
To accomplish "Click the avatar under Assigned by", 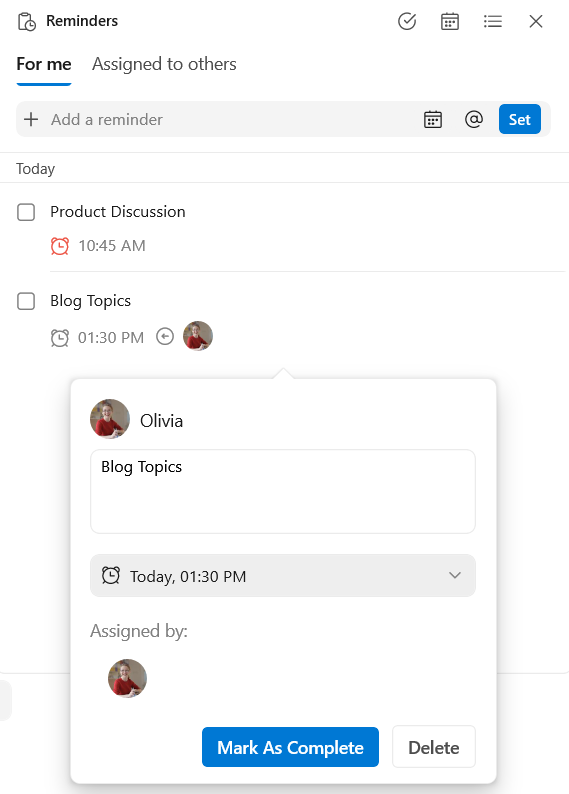I will [127, 679].
